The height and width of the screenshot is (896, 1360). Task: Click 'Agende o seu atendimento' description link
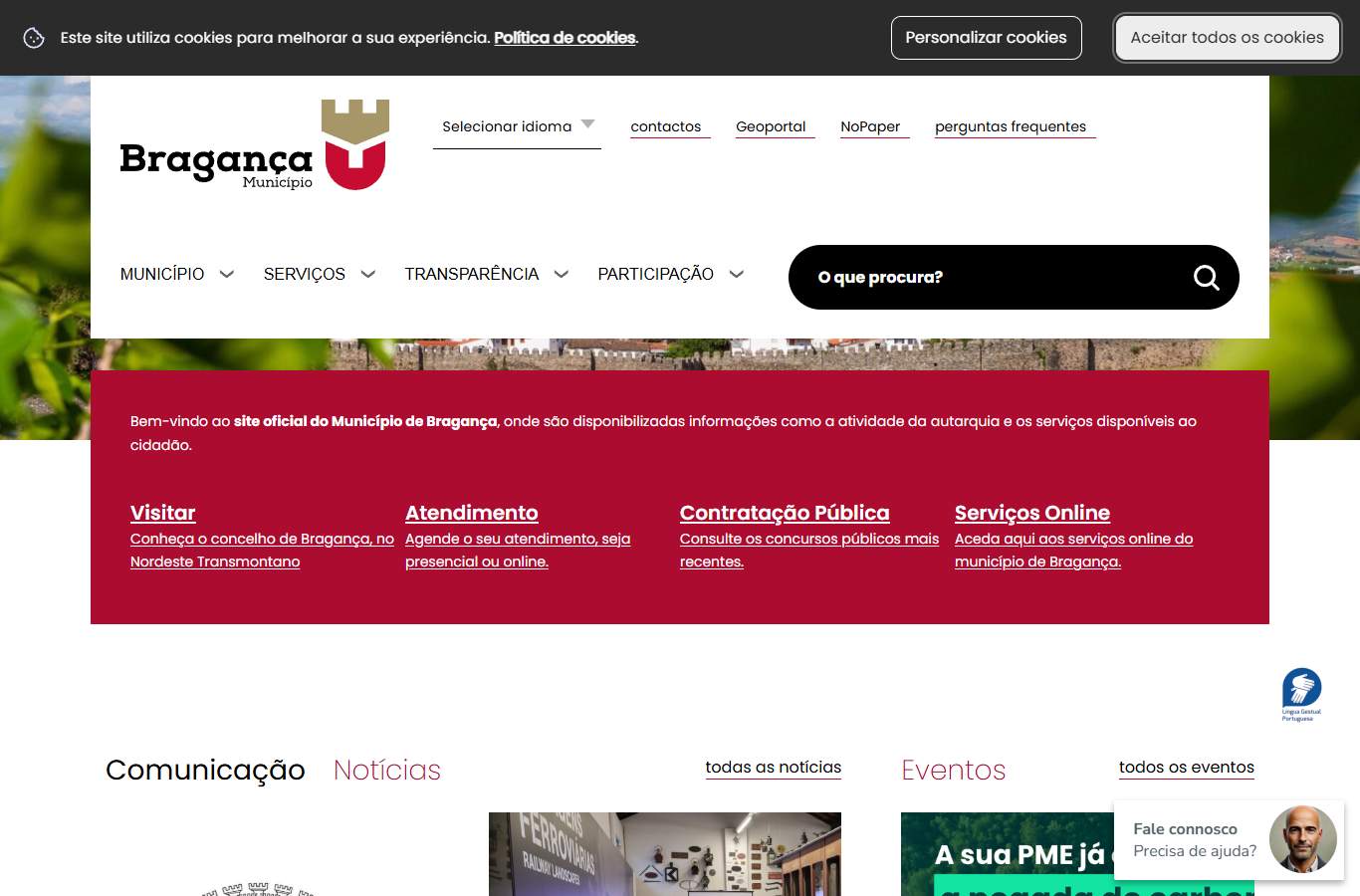[x=518, y=551]
